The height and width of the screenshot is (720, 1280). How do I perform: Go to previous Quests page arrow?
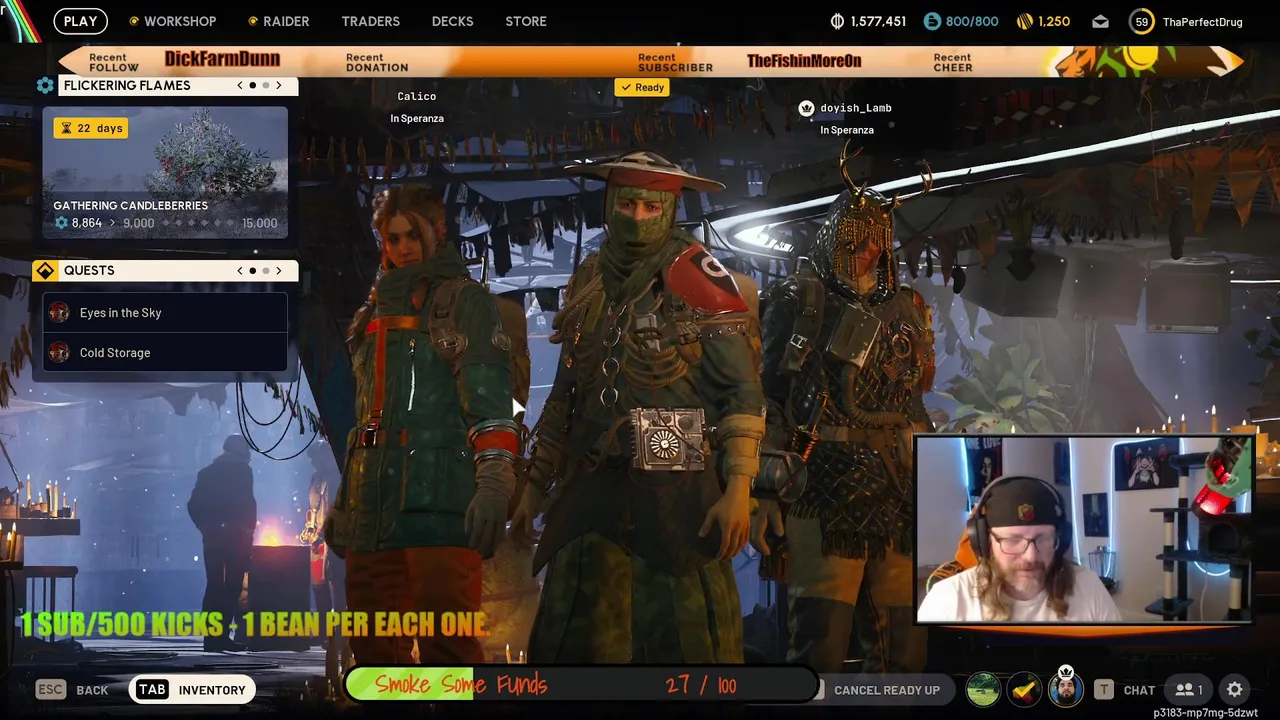point(240,270)
